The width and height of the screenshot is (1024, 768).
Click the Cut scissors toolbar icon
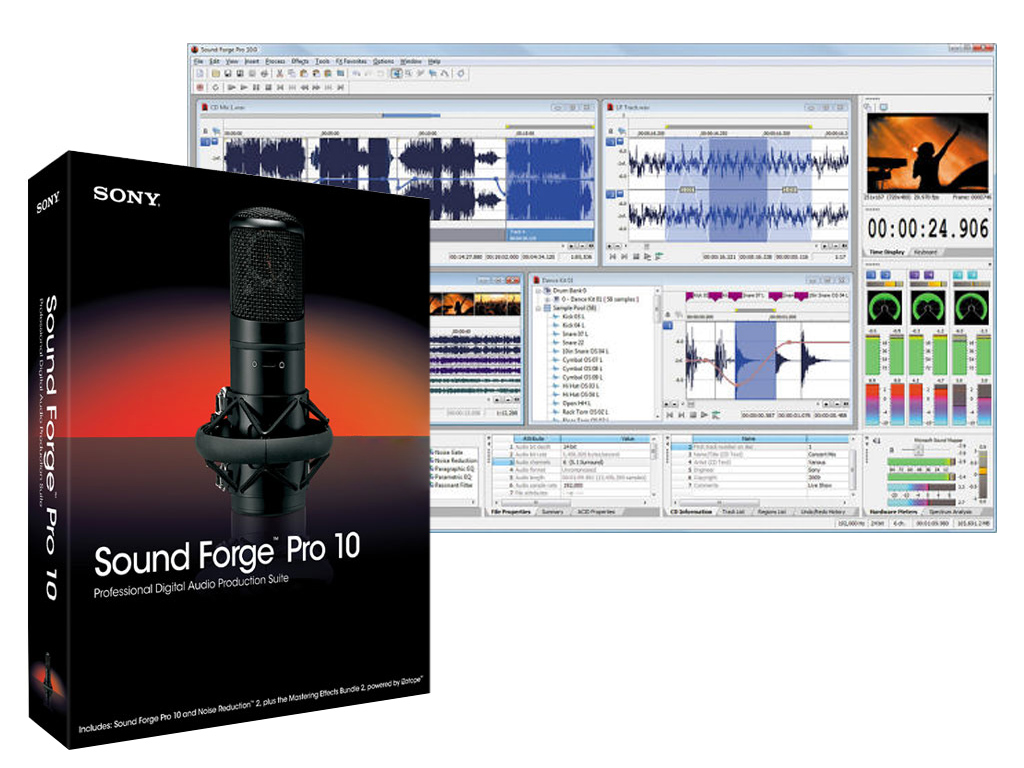[x=279, y=74]
